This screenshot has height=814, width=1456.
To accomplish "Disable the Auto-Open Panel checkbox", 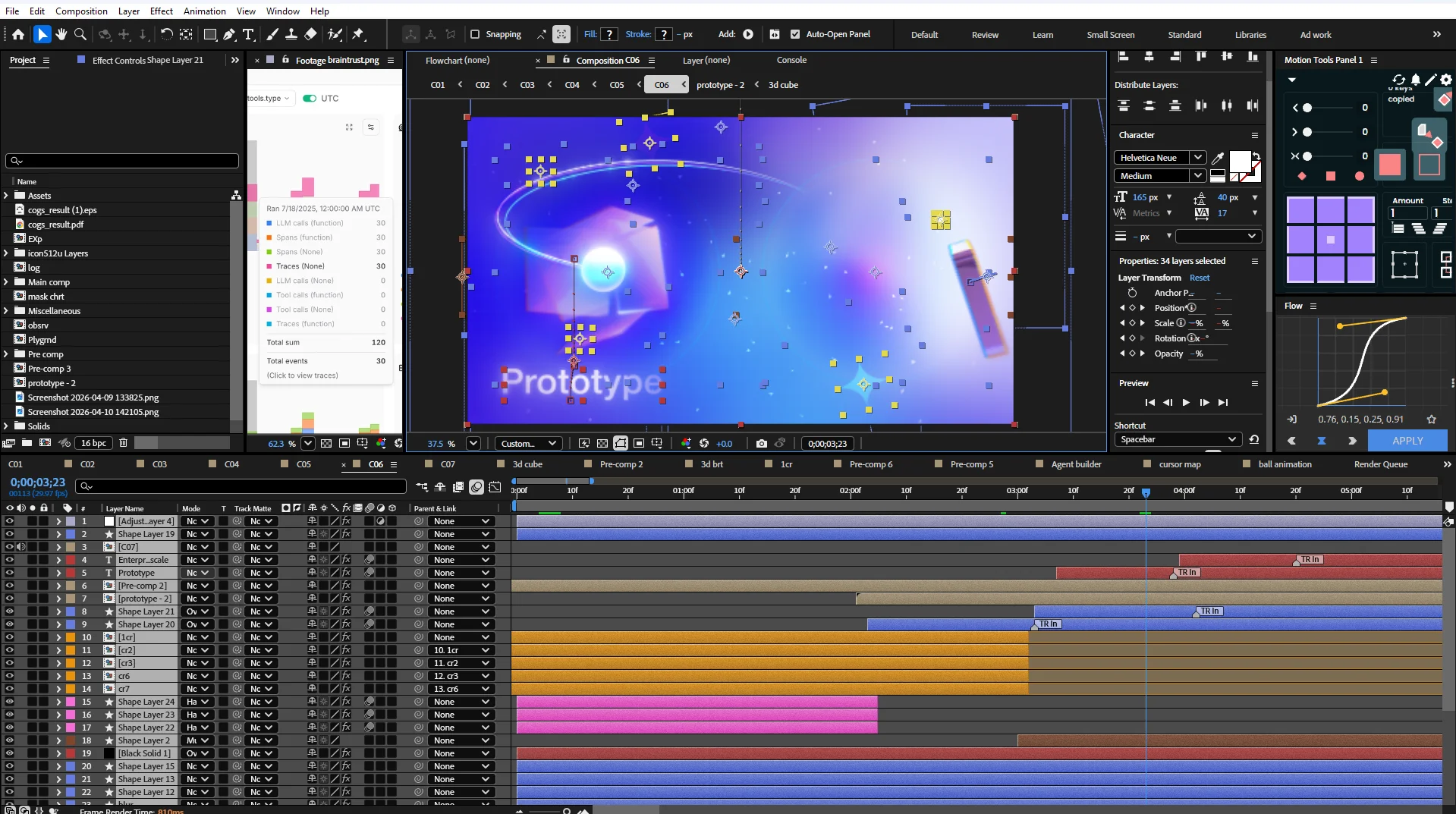I will point(795,34).
